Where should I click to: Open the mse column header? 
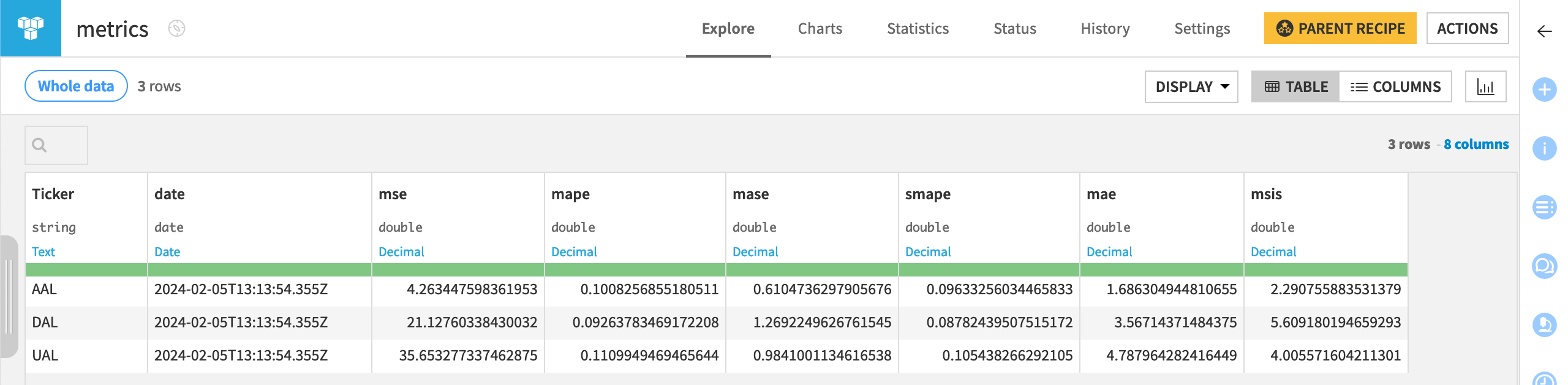point(393,194)
